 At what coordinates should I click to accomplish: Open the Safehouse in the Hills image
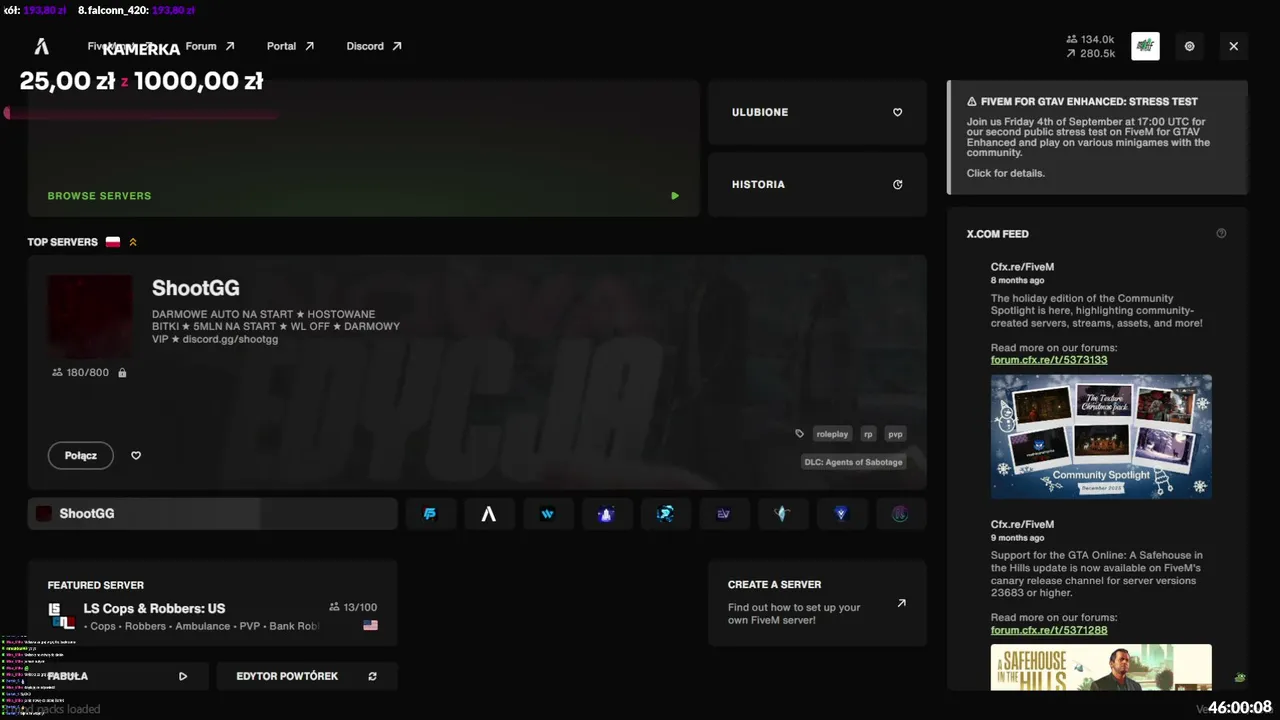[1101, 668]
